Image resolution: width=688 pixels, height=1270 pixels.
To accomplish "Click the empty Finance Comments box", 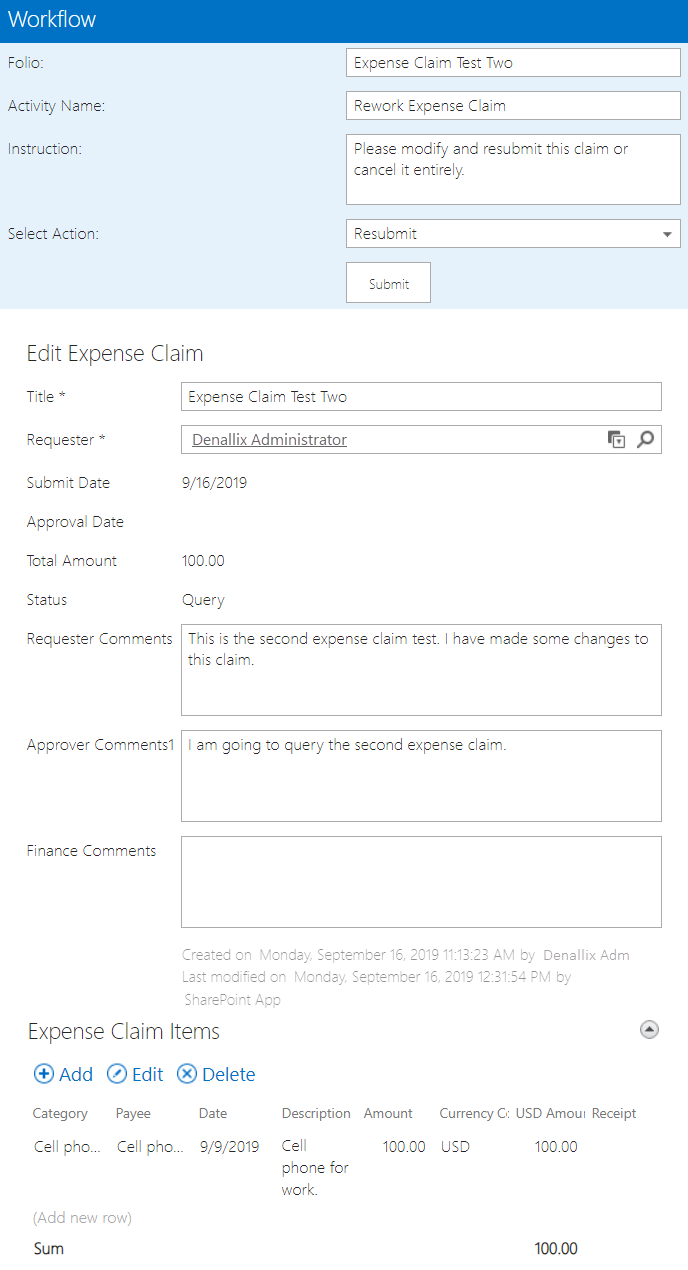I will click(421, 882).
